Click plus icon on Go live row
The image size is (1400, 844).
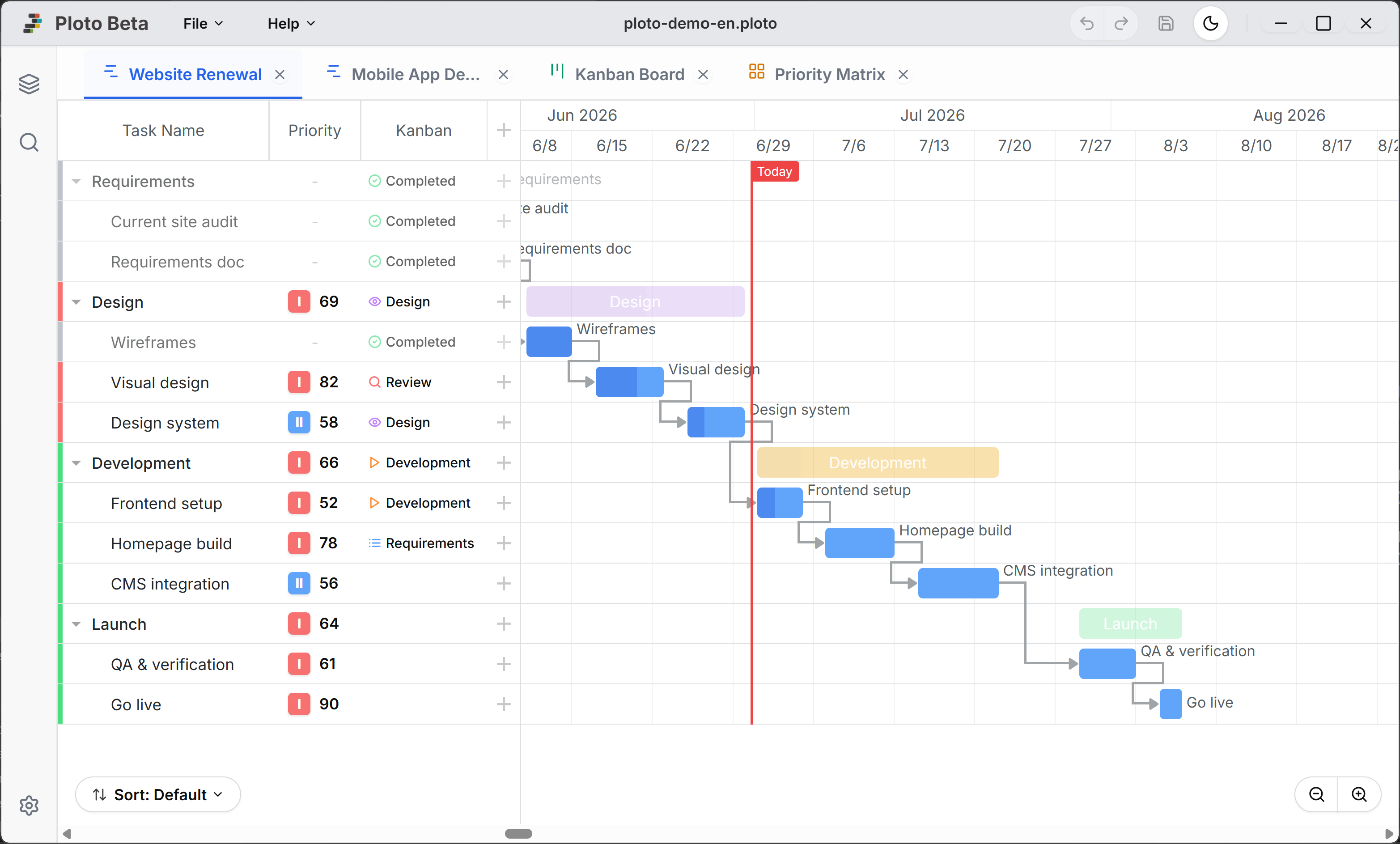tap(503, 704)
